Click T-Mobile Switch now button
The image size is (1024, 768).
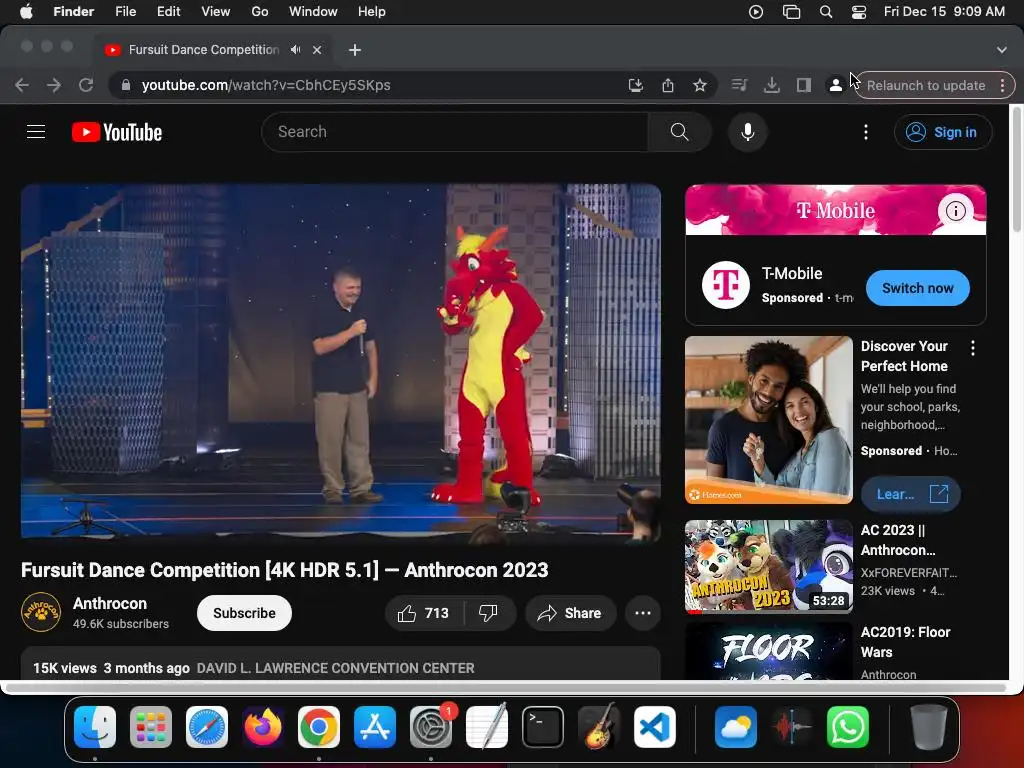coord(918,288)
